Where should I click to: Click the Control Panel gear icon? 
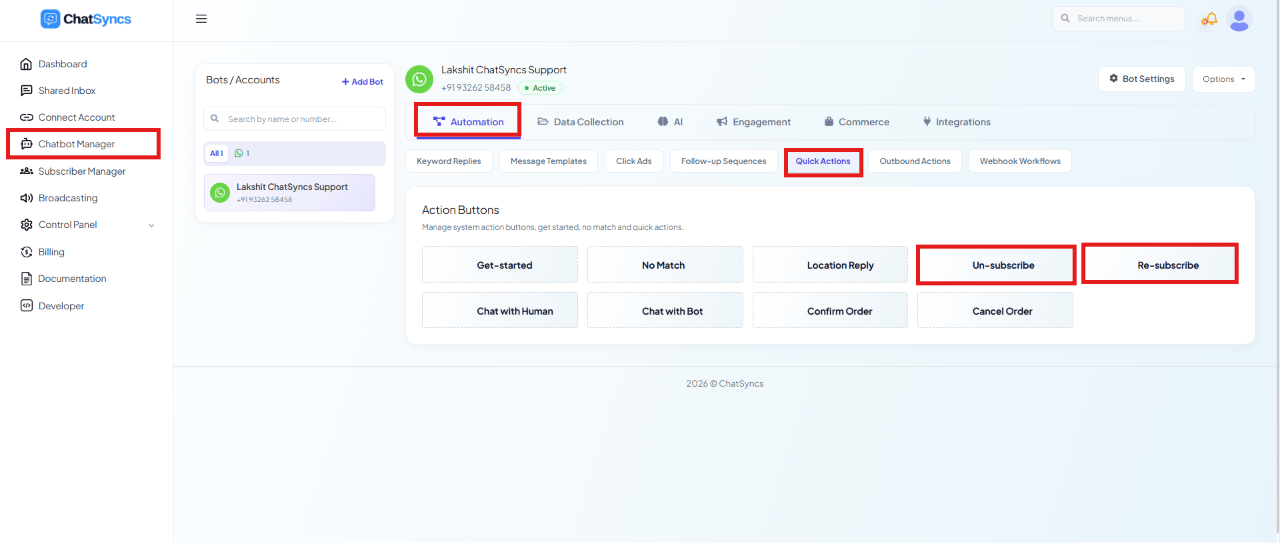pos(27,225)
